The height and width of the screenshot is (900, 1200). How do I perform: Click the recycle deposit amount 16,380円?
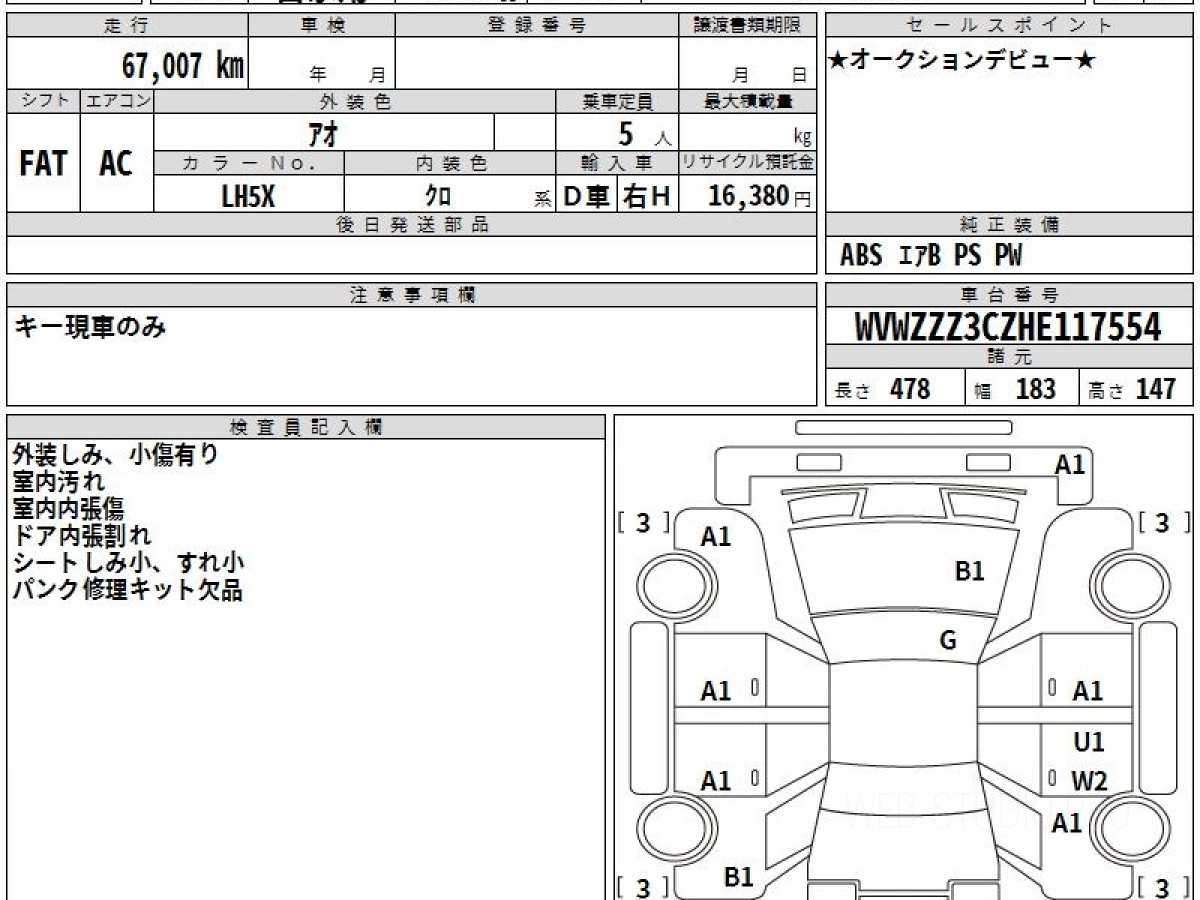760,196
